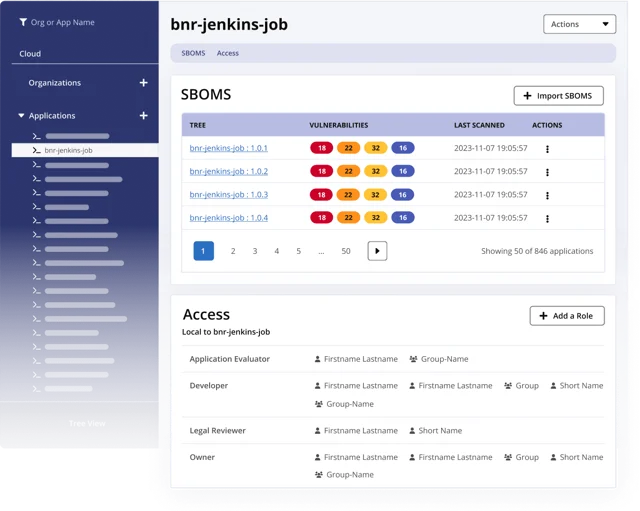Select the Organizations section

pyautogui.click(x=55, y=83)
